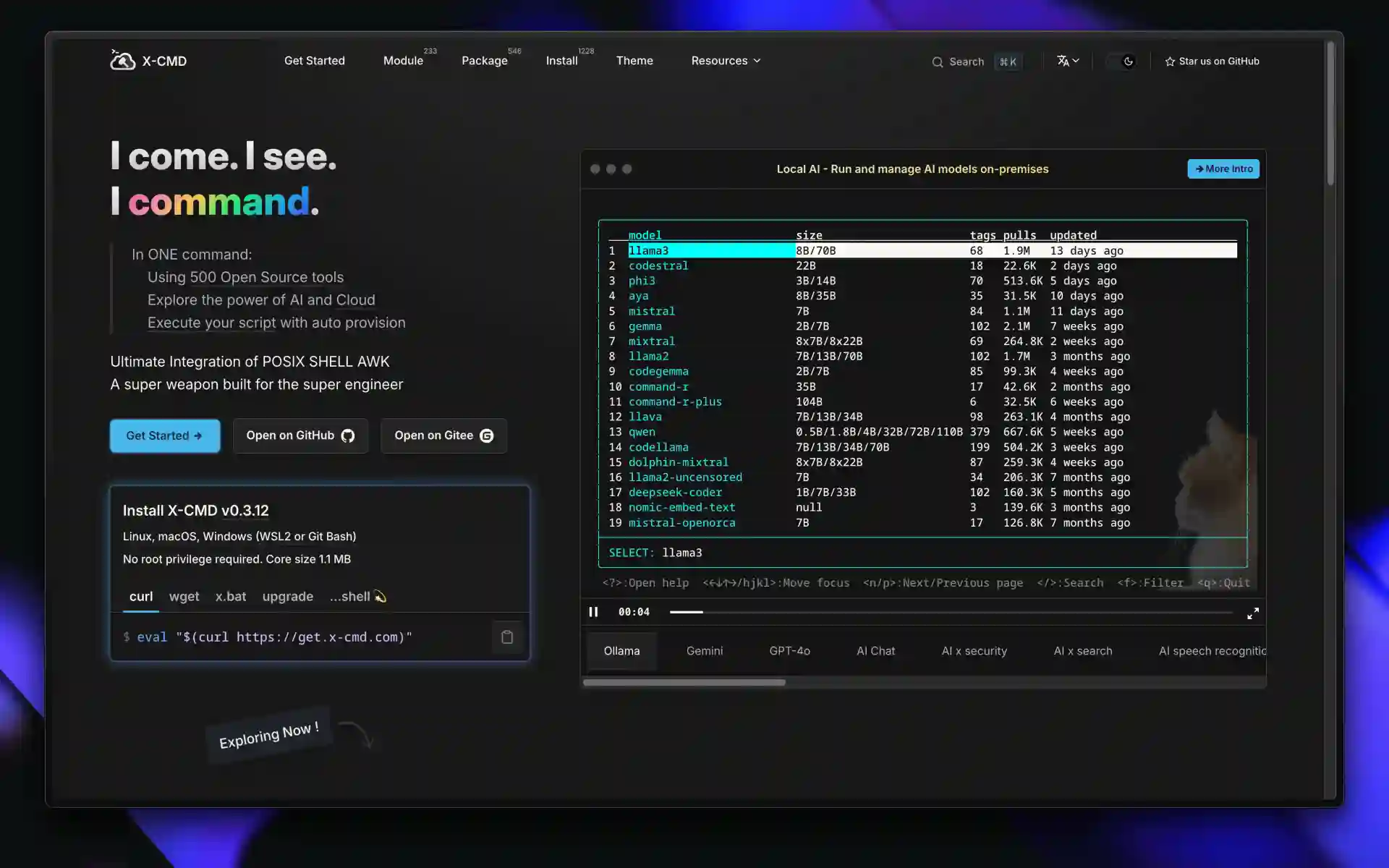This screenshot has height=868, width=1389.
Task: Select llama3 model from list
Action: coord(648,250)
